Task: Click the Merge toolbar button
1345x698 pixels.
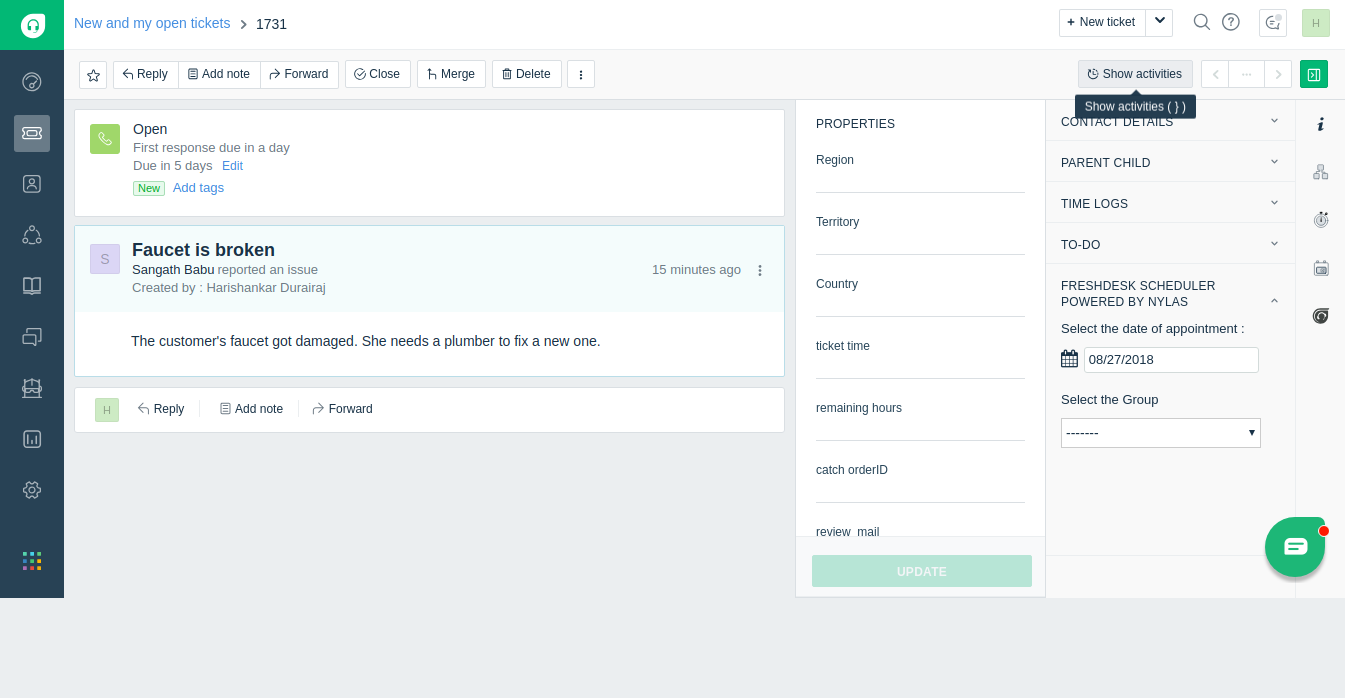Action: (x=451, y=74)
